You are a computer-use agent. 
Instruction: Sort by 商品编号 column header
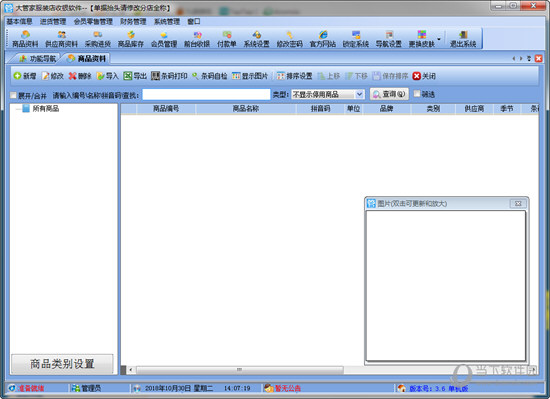(166, 109)
